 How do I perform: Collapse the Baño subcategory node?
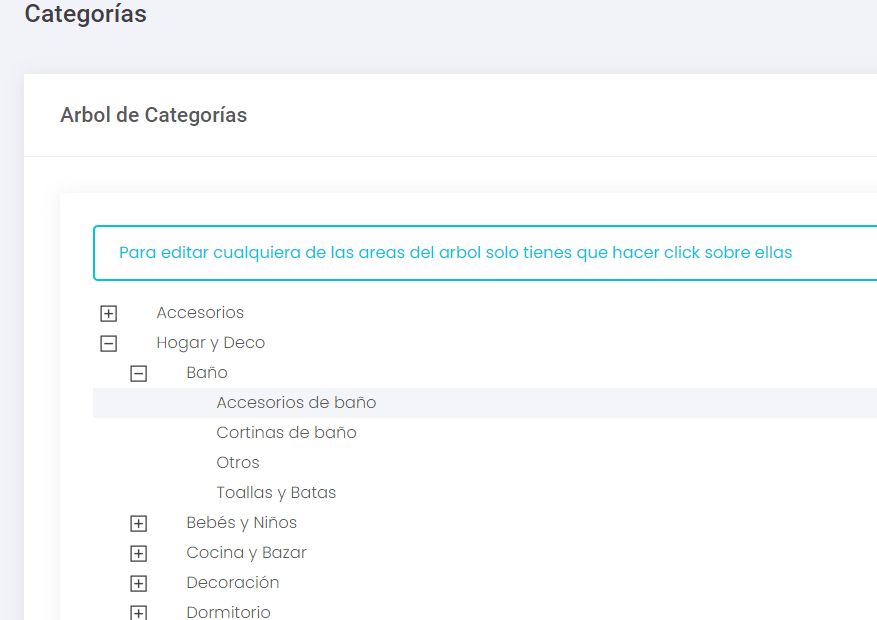coord(139,373)
